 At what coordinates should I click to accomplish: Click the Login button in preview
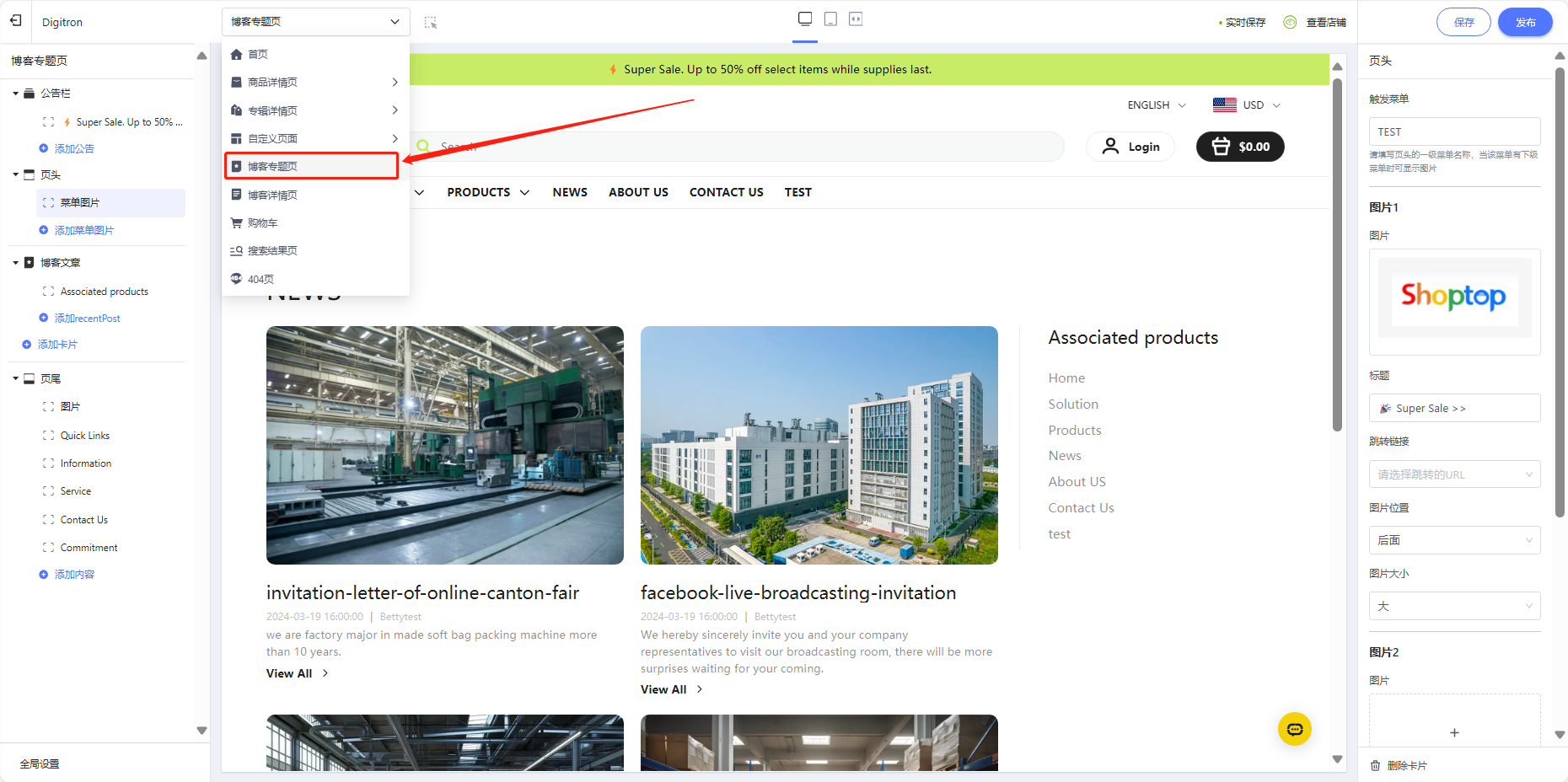point(1130,147)
